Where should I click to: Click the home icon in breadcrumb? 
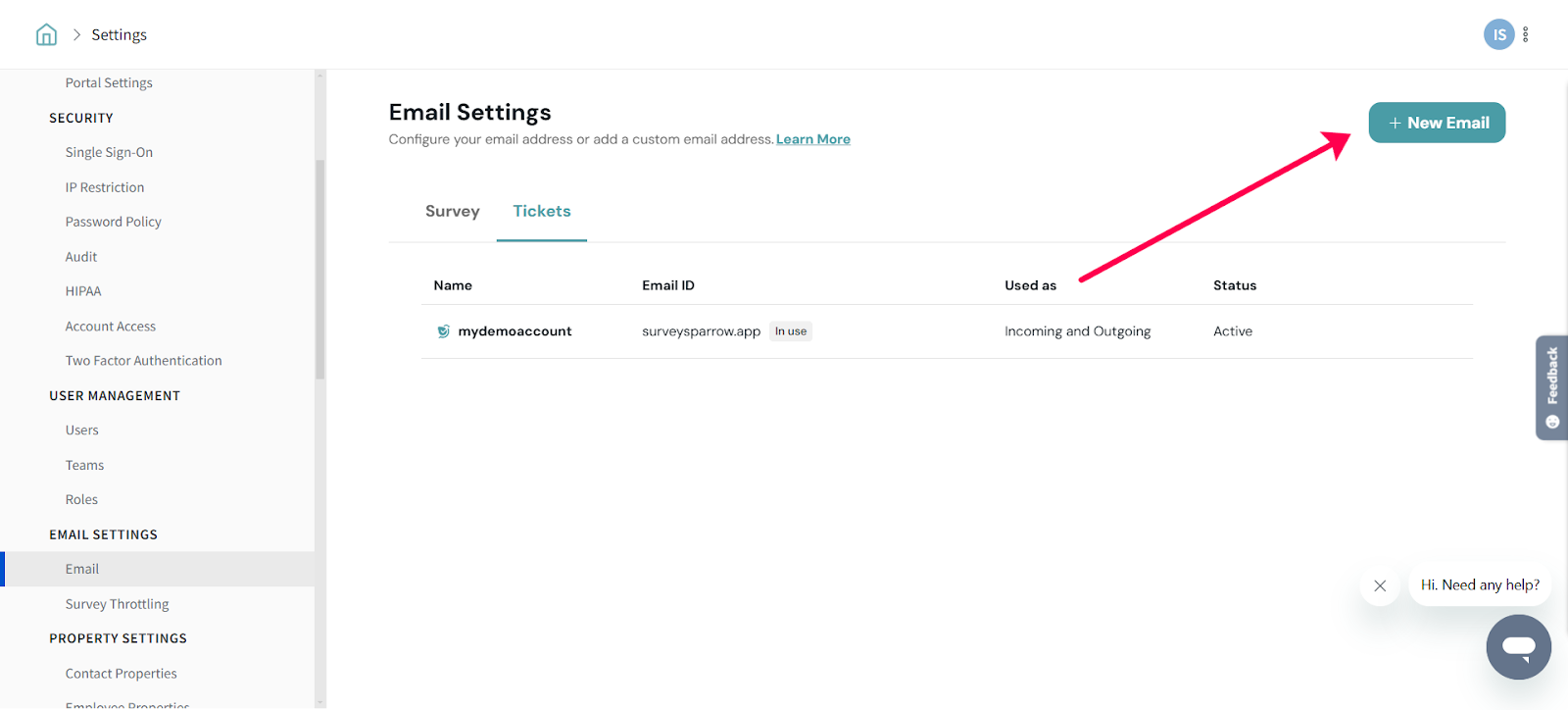click(46, 35)
